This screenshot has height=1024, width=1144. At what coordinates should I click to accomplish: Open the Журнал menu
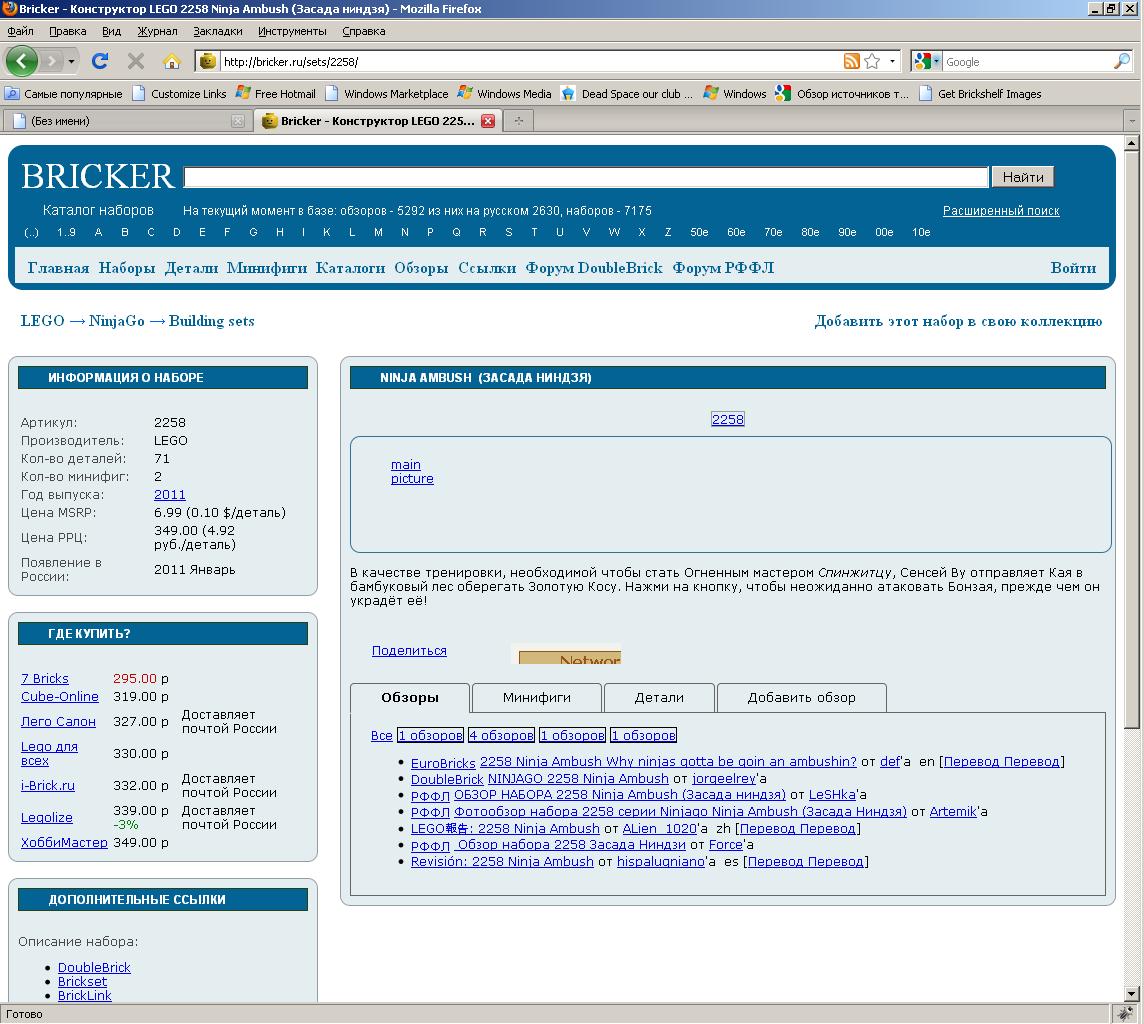(158, 31)
